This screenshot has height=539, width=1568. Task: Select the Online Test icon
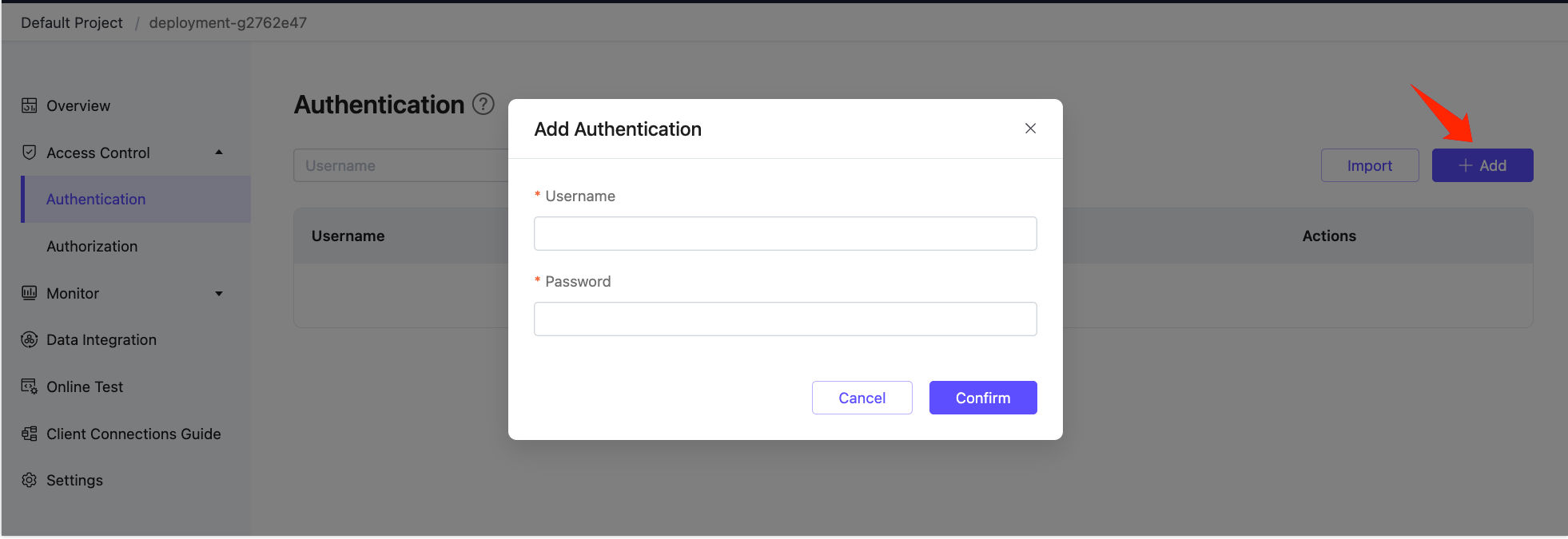point(29,386)
